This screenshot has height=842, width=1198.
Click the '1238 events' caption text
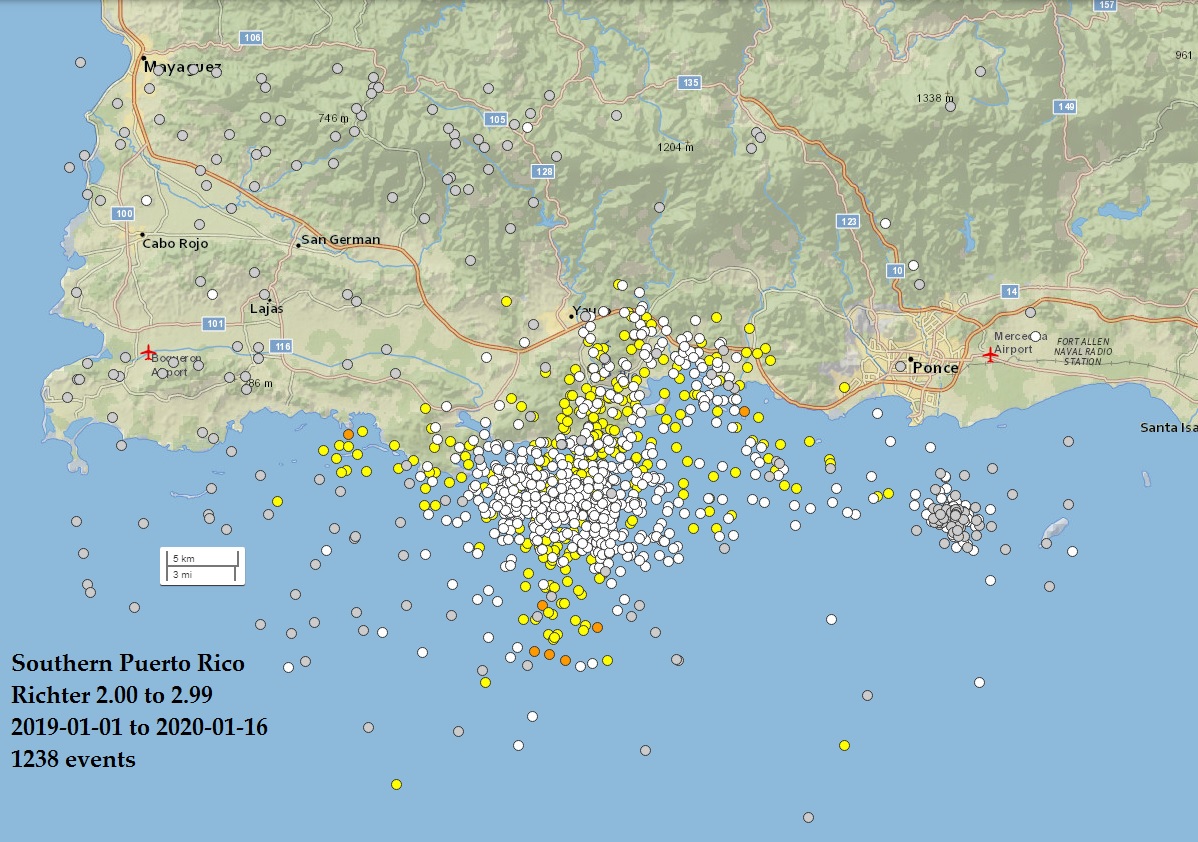tap(73, 759)
